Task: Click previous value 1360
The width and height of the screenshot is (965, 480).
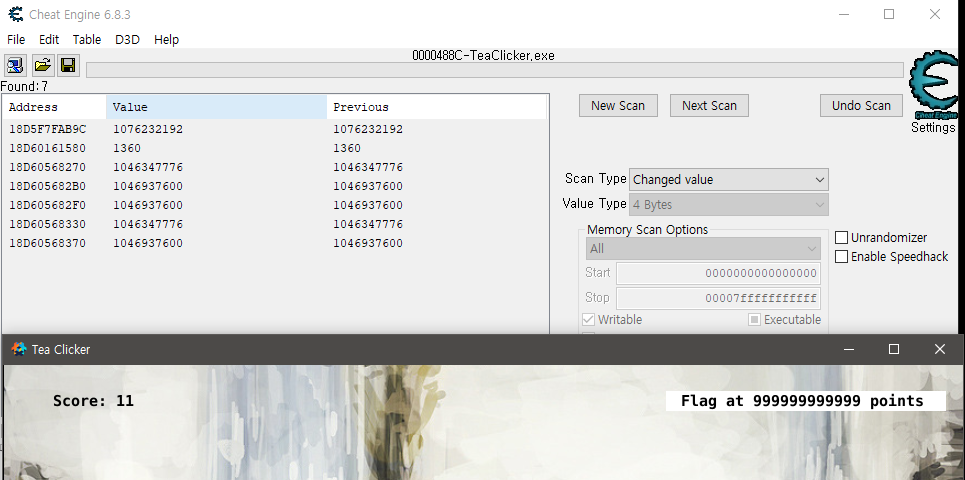Action: coord(347,148)
